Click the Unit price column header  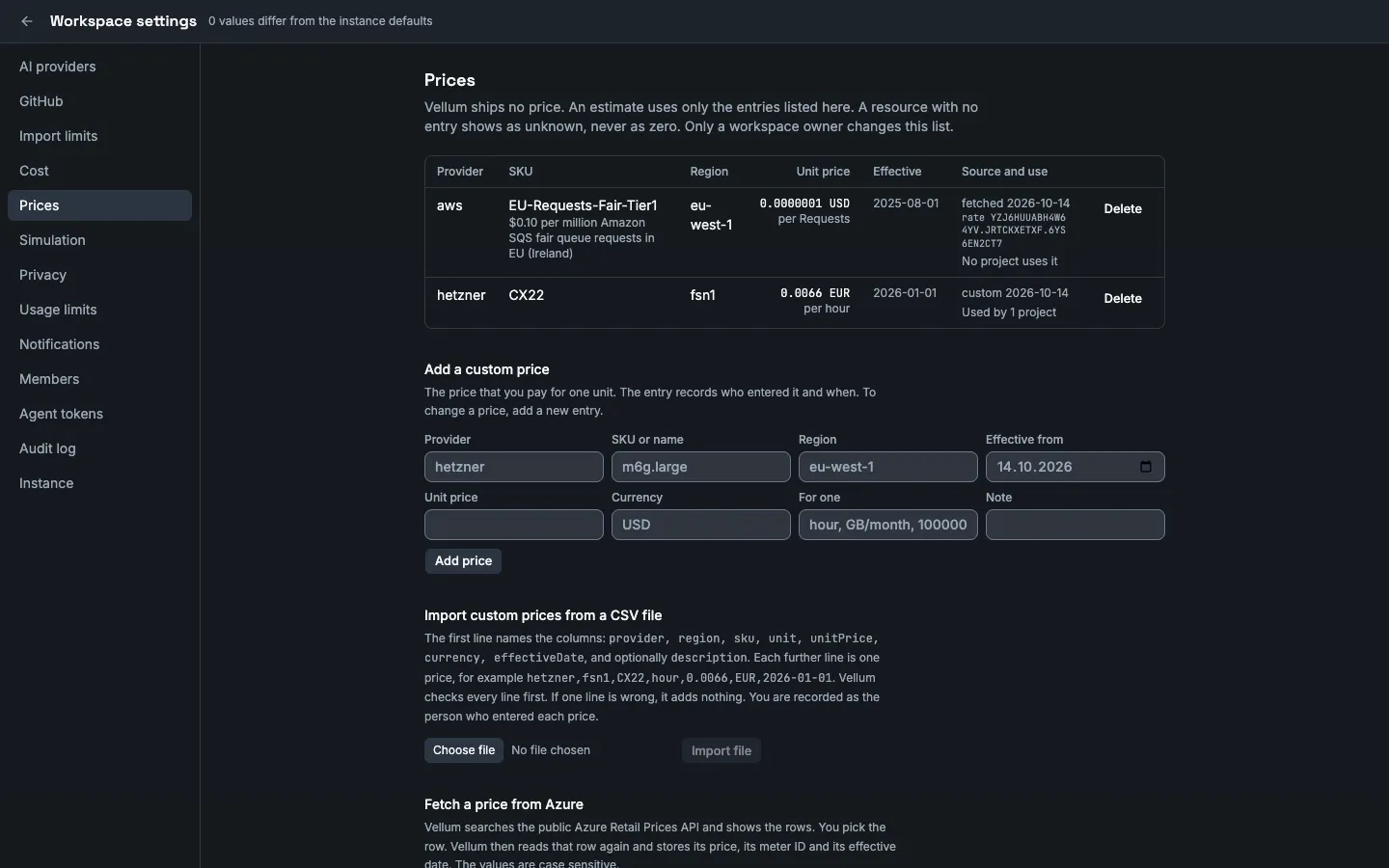pos(823,172)
